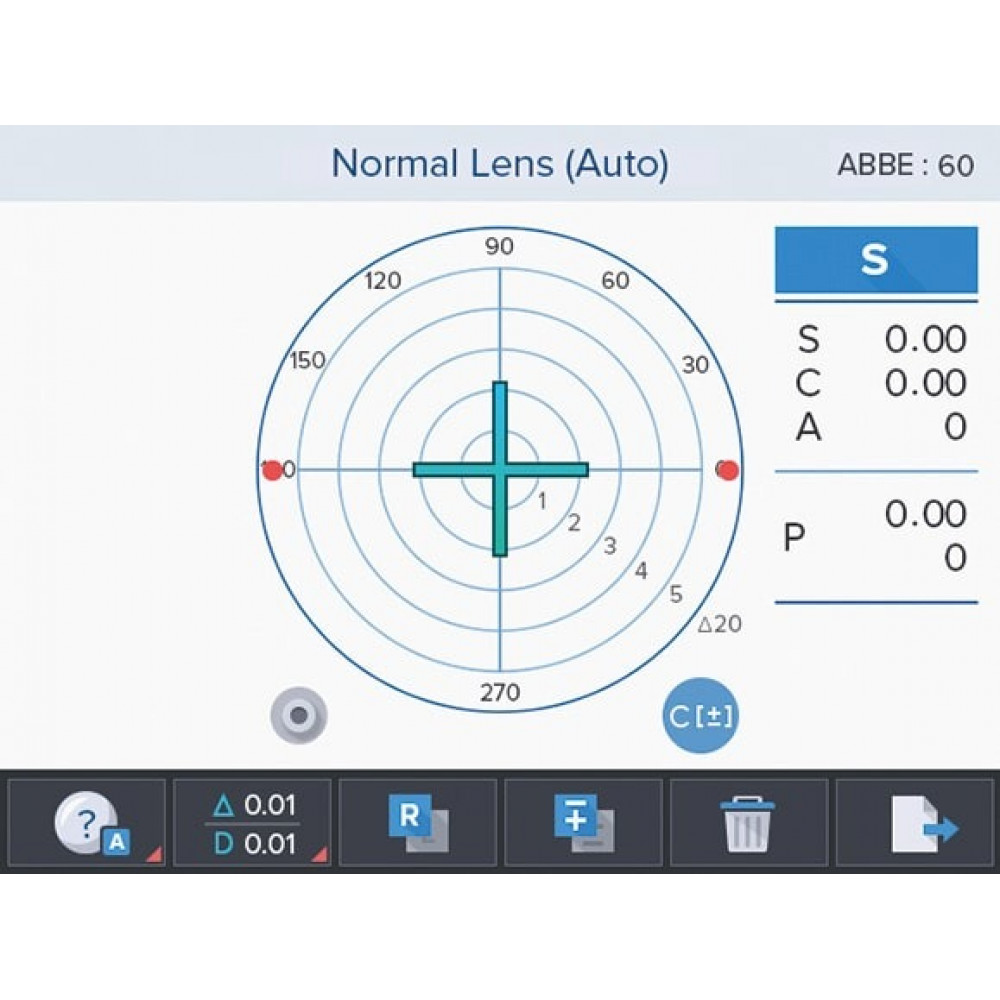Open the Normal Lens (Auto) mode title
1000x1000 pixels.
coord(500,163)
